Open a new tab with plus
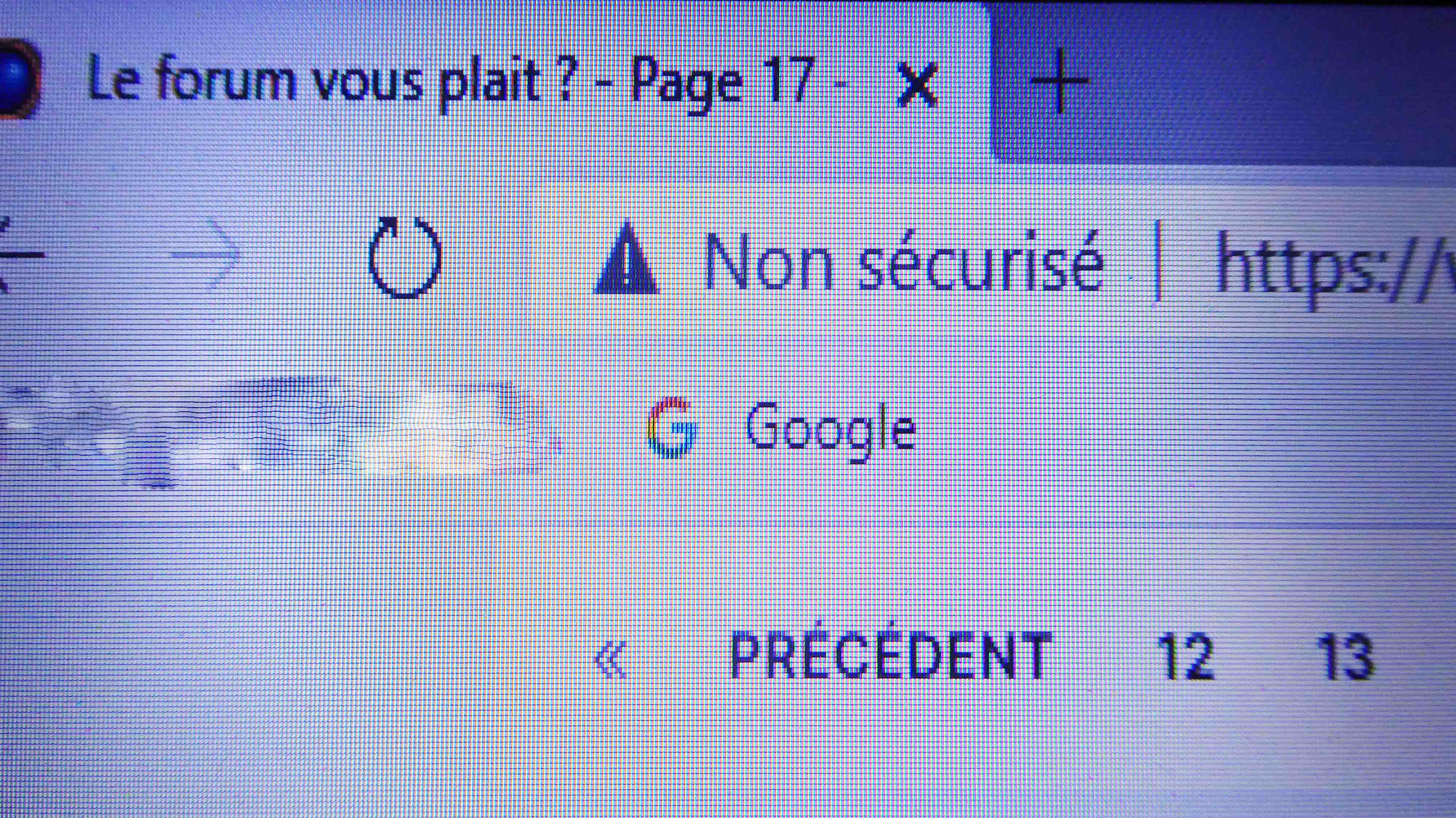 point(1059,81)
